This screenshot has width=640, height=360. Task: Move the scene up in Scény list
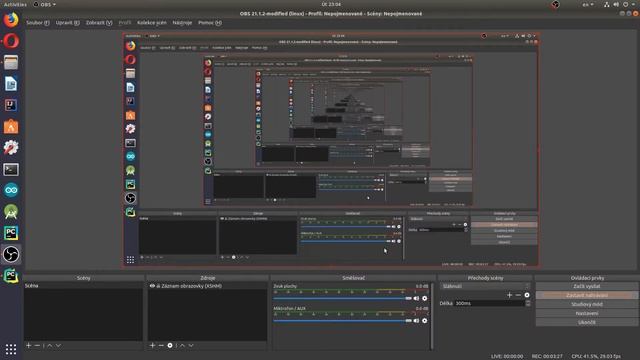pyautogui.click(x=50, y=345)
